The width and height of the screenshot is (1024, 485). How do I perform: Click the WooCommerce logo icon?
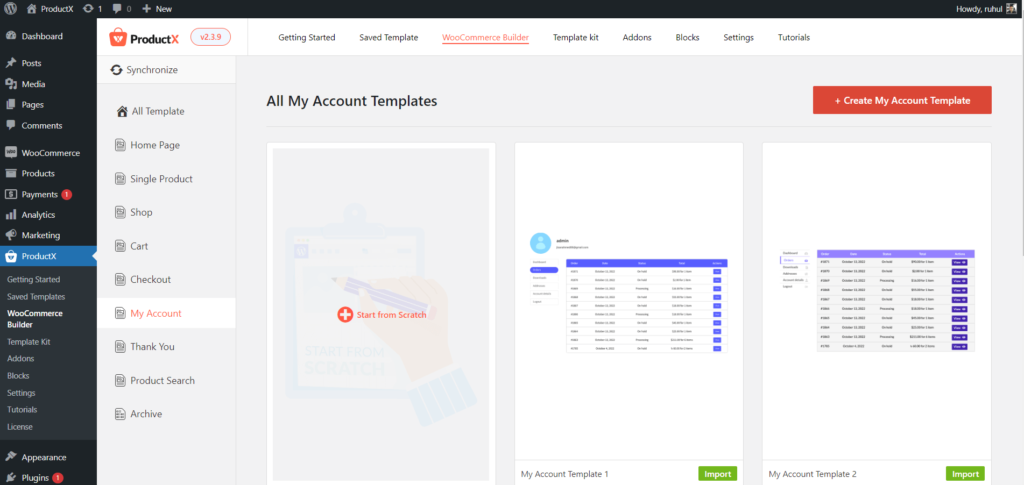click(11, 153)
